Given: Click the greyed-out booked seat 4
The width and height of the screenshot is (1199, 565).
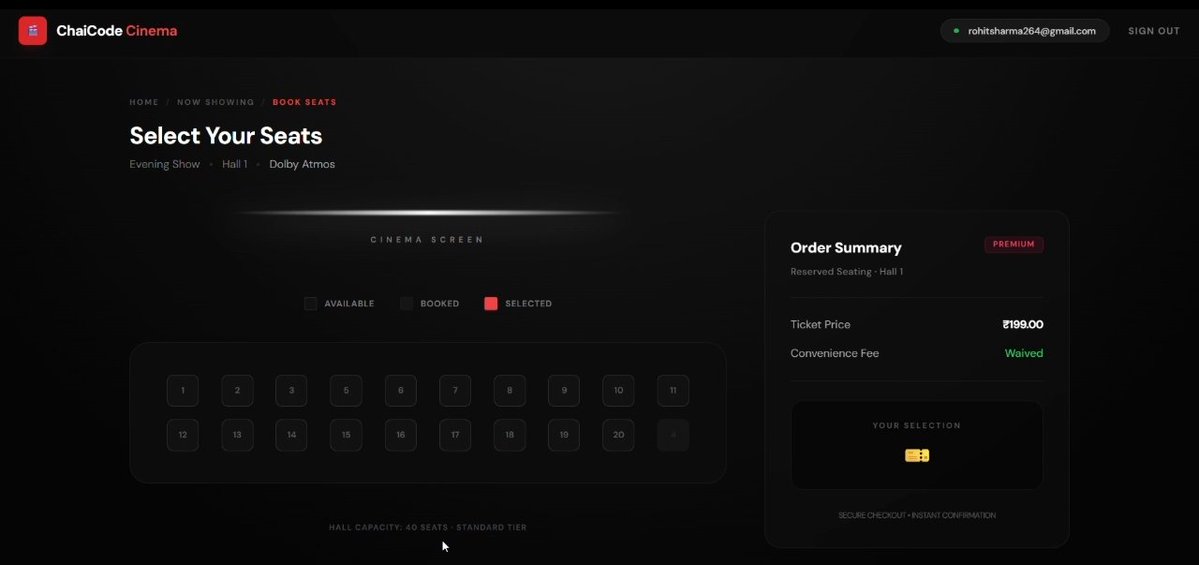Looking at the screenshot, I should 673,435.
